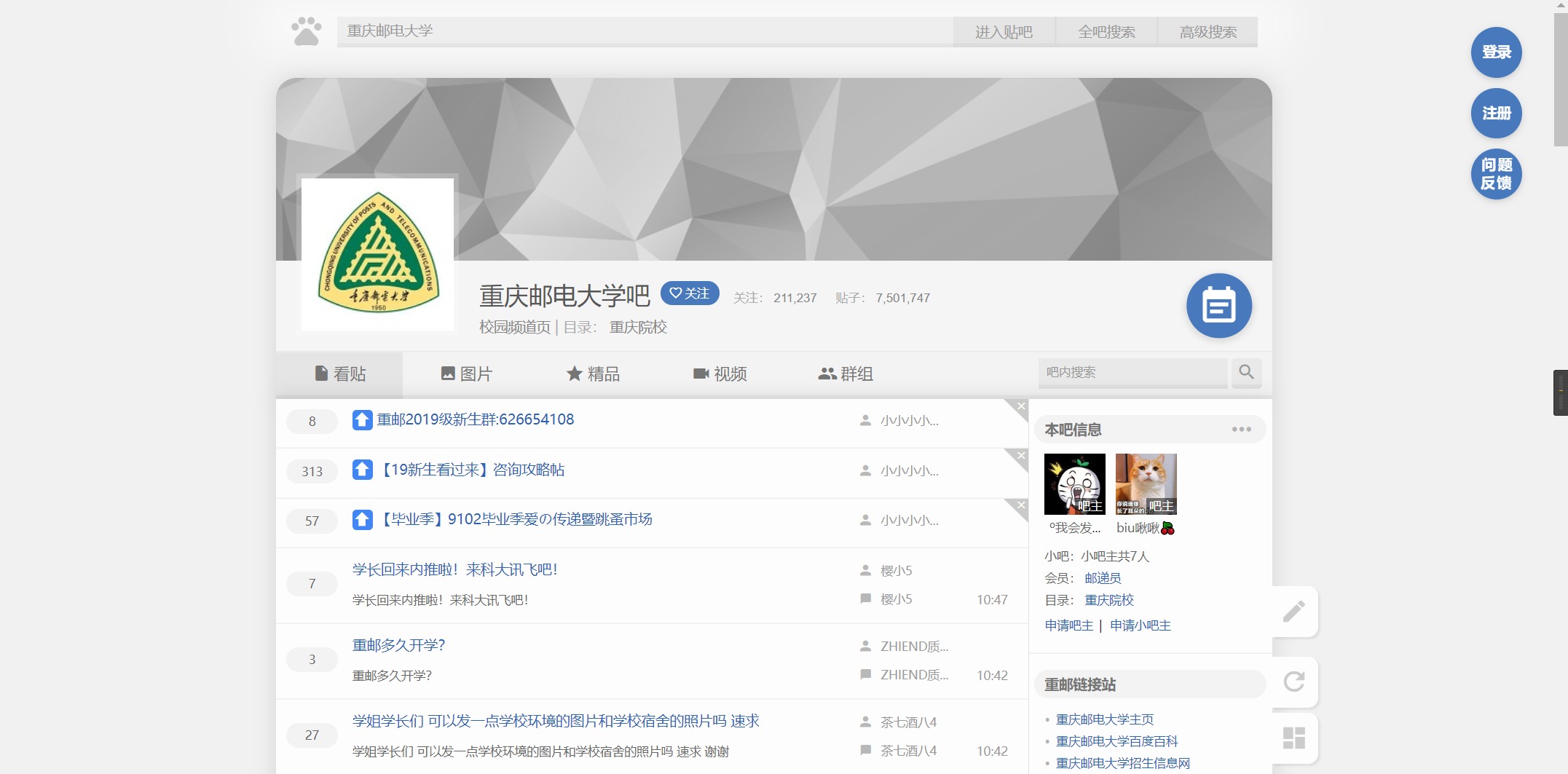Click the blue post-compose floating icon
1568x774 pixels.
(x=1219, y=306)
